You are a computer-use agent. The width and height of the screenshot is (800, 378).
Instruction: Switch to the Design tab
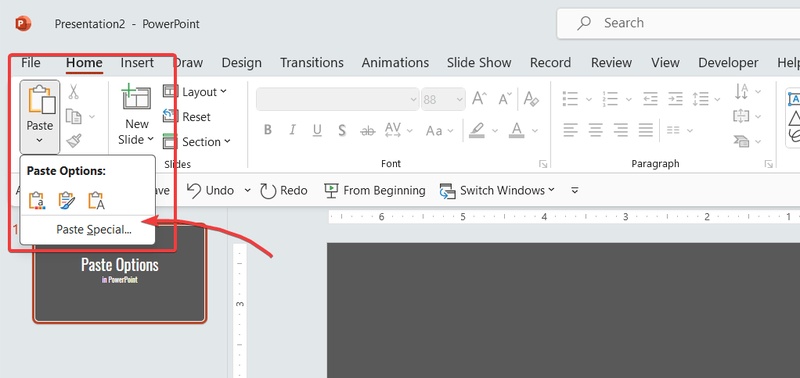click(241, 63)
